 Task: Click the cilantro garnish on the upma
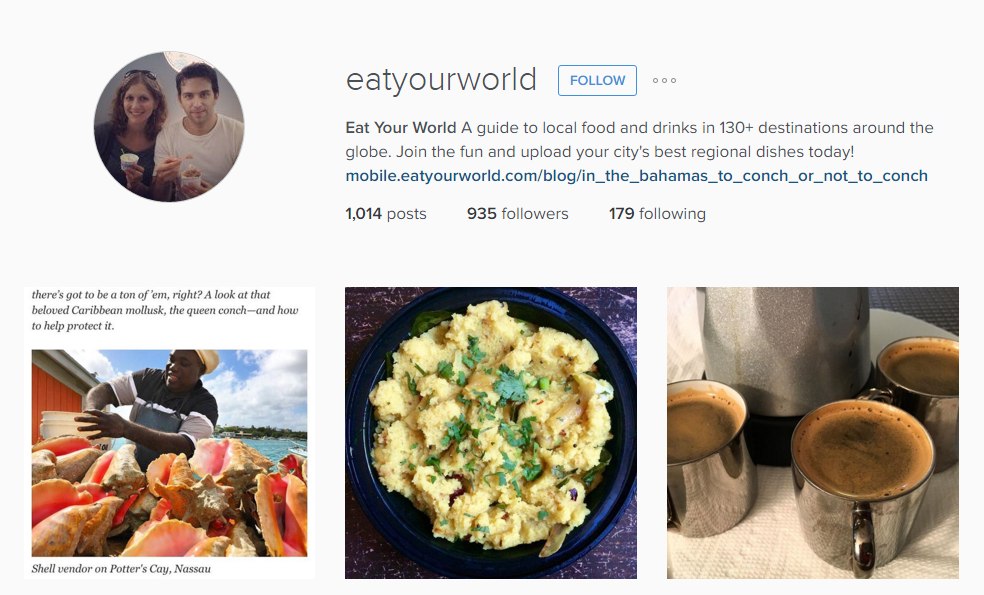[510, 385]
